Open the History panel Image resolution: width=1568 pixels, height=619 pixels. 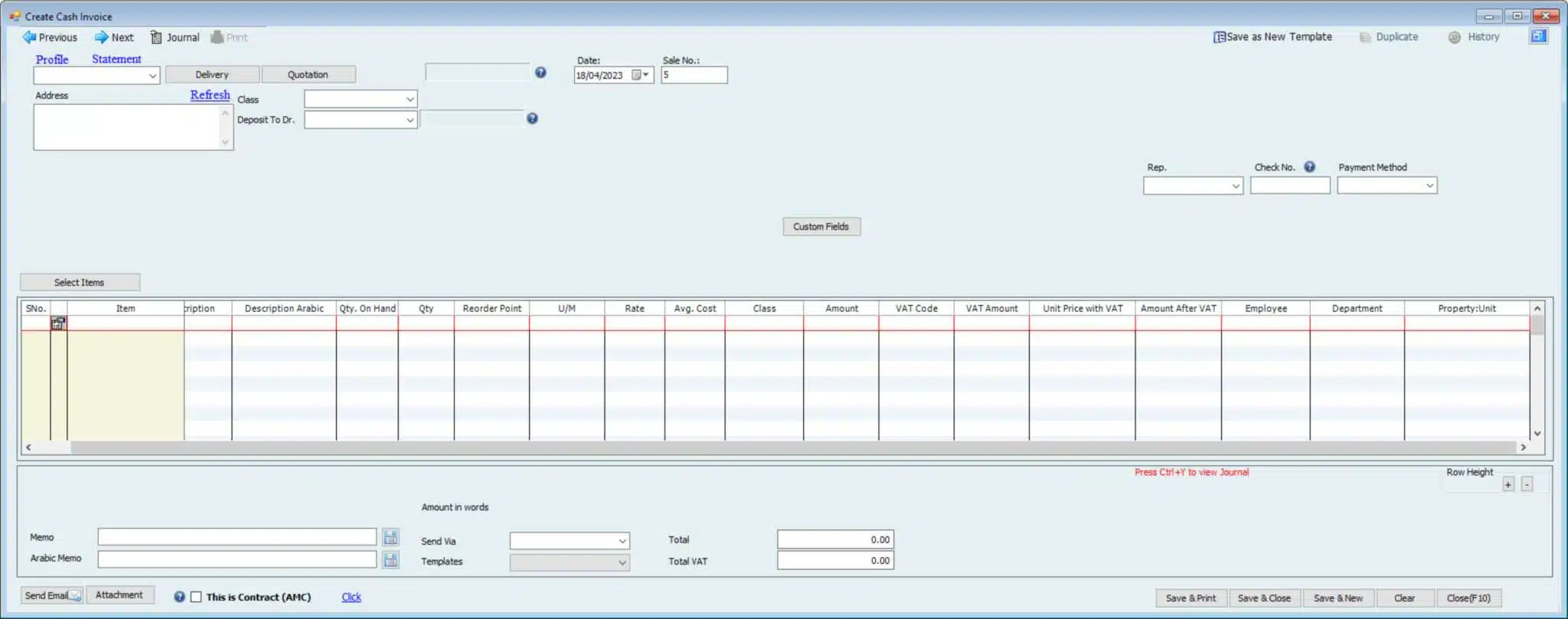(x=1474, y=37)
